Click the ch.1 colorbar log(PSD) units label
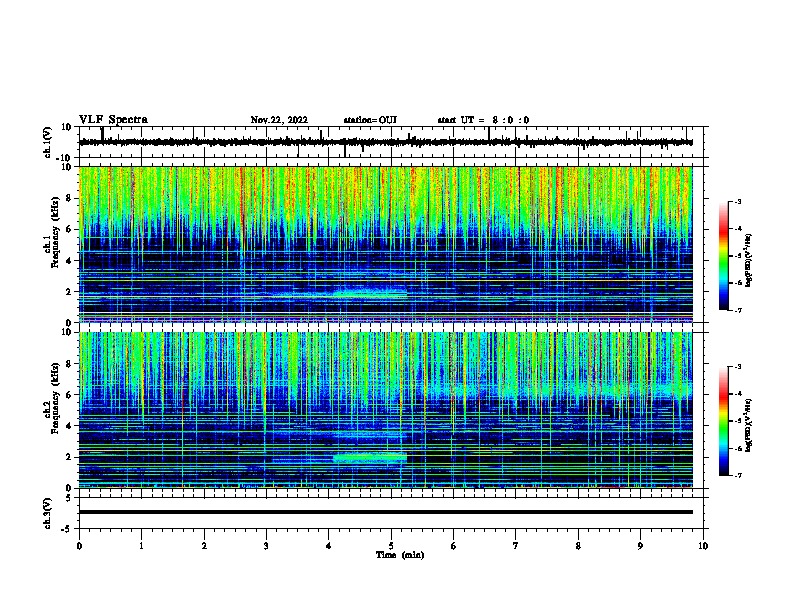 click(x=749, y=261)
